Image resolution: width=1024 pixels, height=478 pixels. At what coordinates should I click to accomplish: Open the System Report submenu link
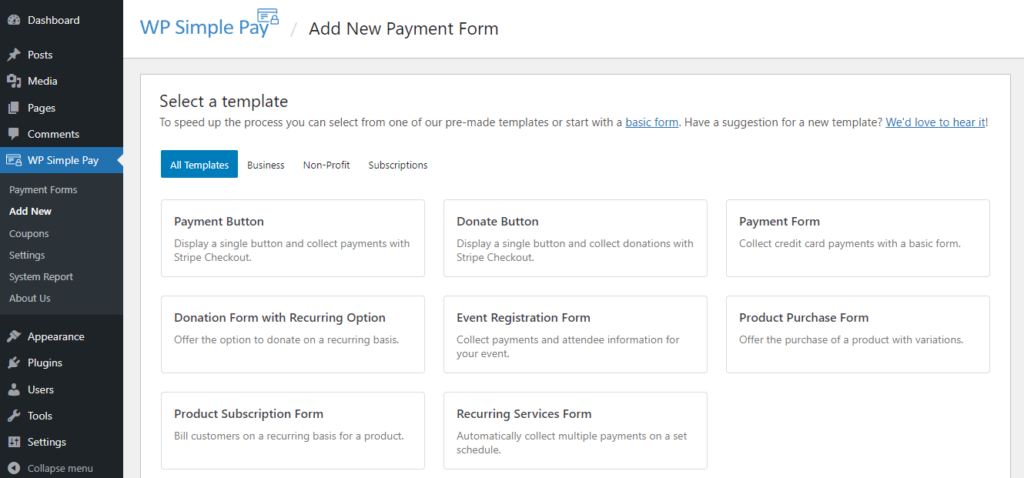41,277
